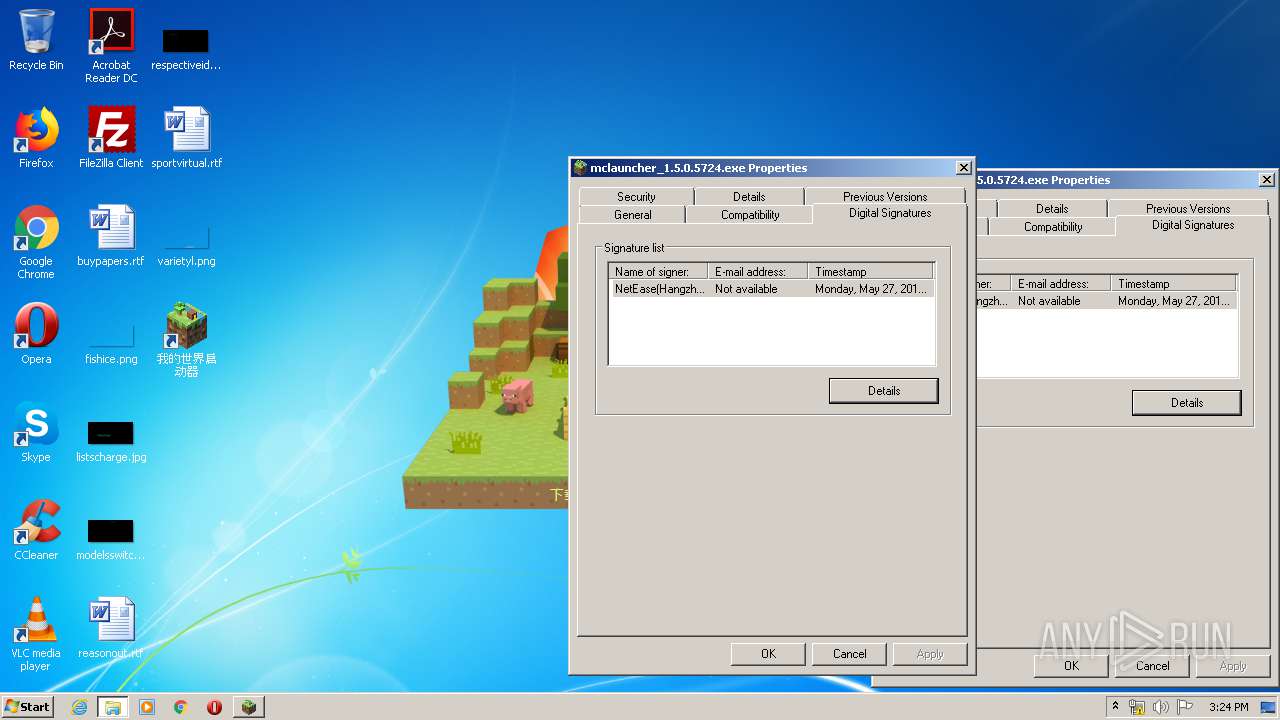1280x720 pixels.
Task: Click Opera icon in taskbar
Action: (x=214, y=707)
